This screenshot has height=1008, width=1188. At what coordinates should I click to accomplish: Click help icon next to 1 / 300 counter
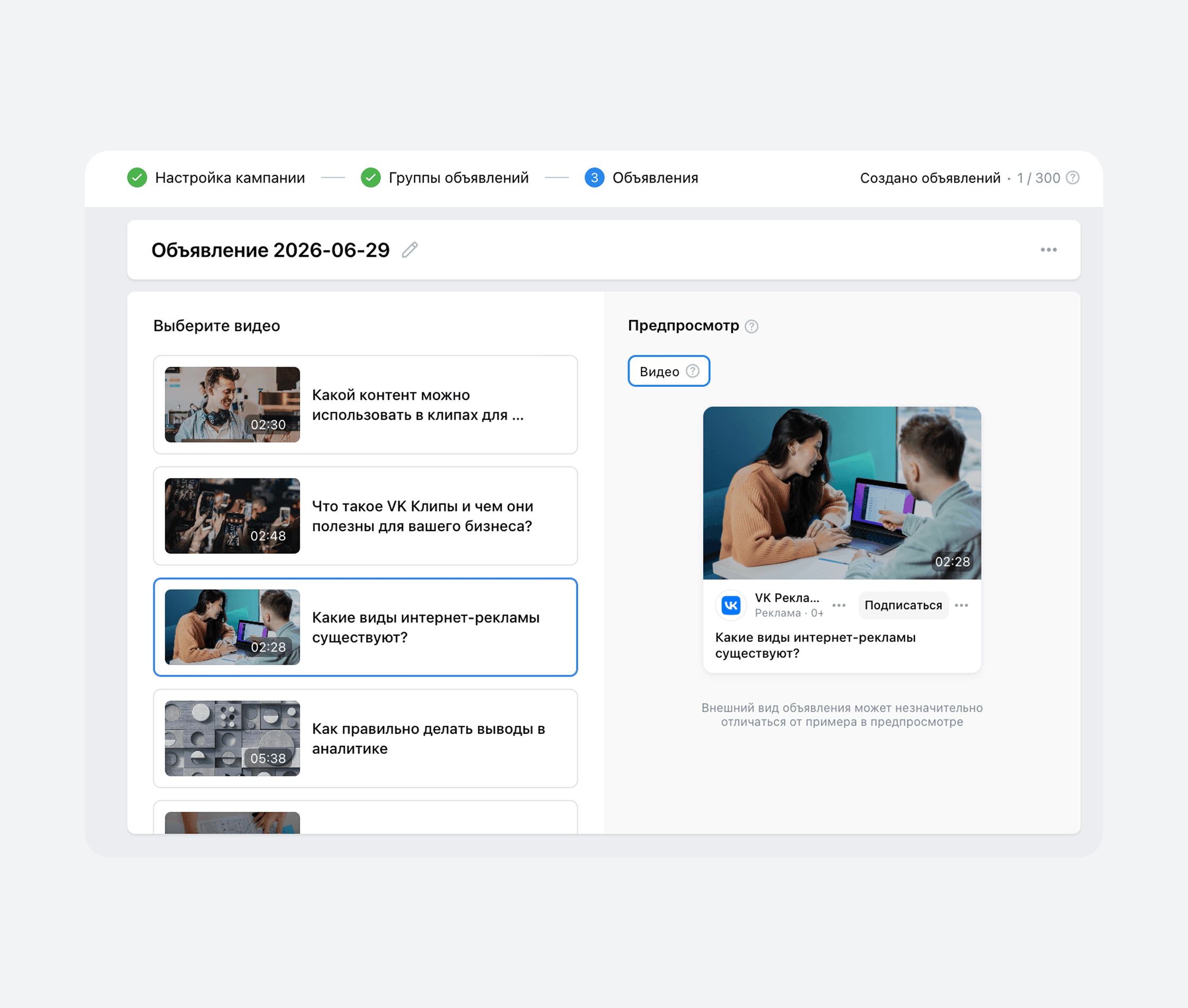point(1072,178)
